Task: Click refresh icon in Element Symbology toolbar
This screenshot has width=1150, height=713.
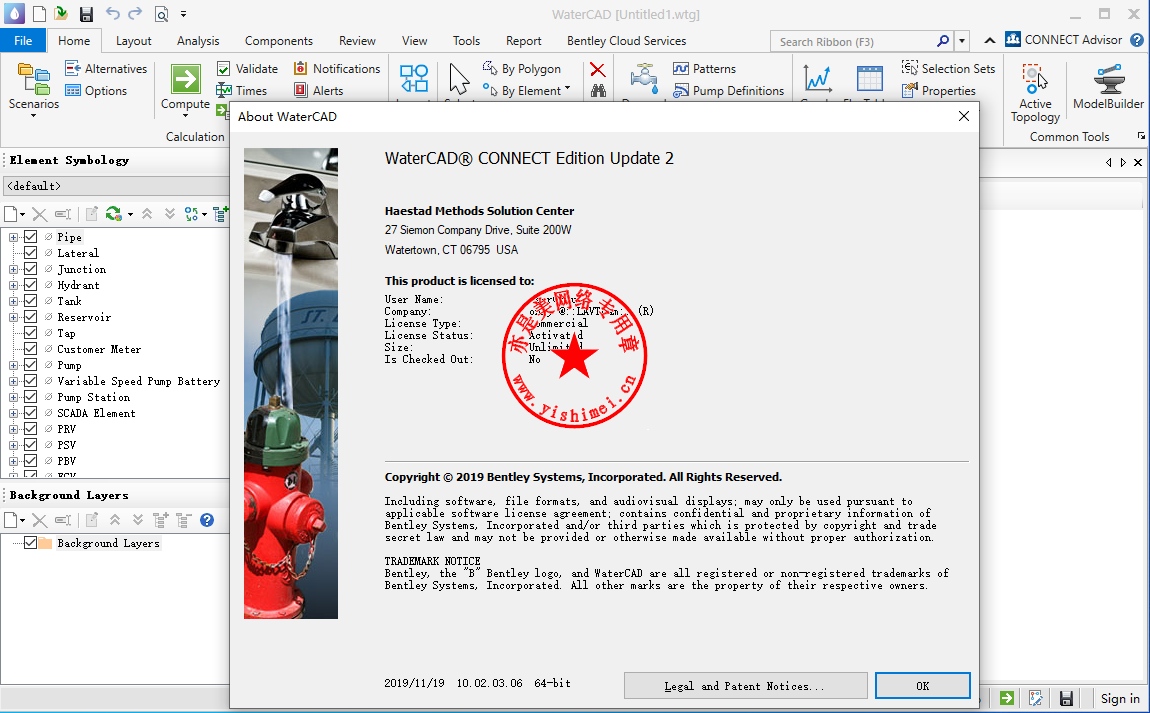Action: coord(113,213)
